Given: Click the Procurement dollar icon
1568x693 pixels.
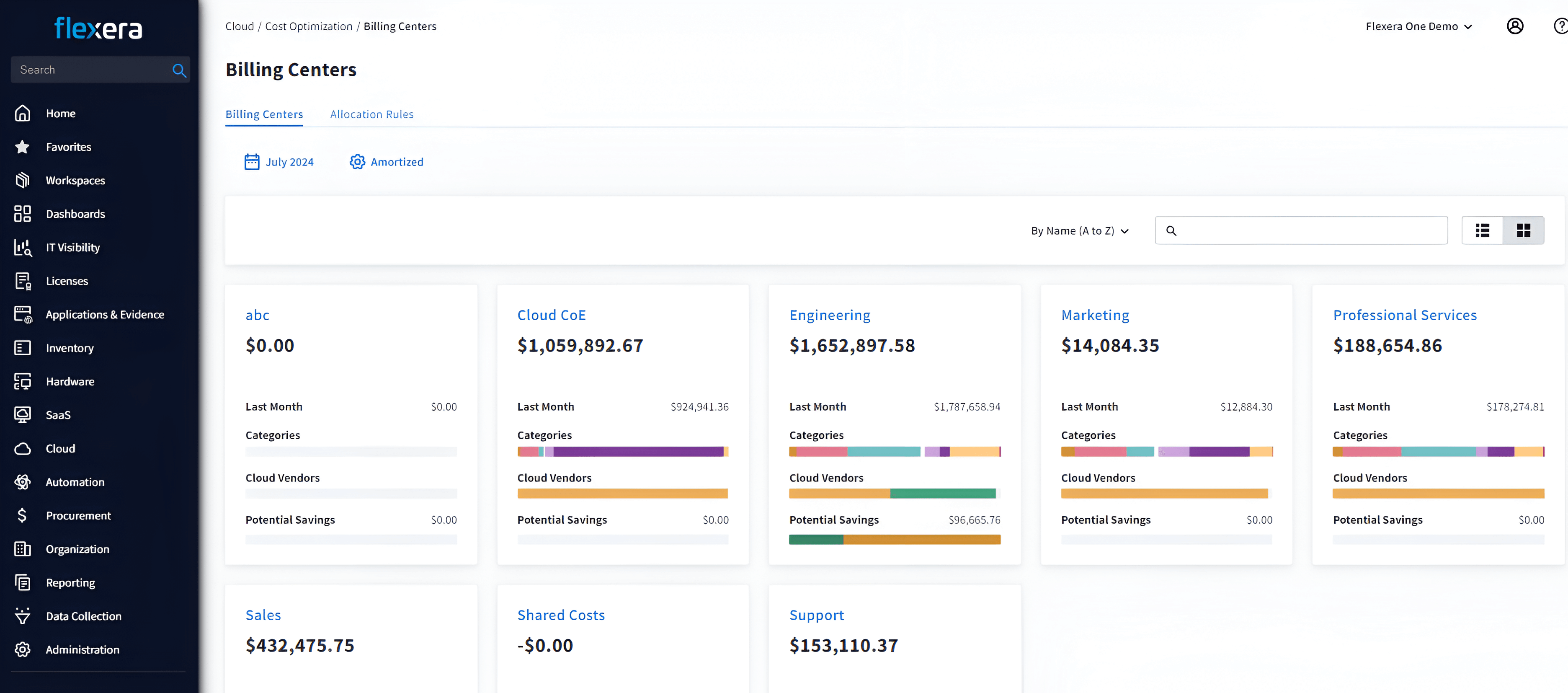Looking at the screenshot, I should tap(23, 515).
